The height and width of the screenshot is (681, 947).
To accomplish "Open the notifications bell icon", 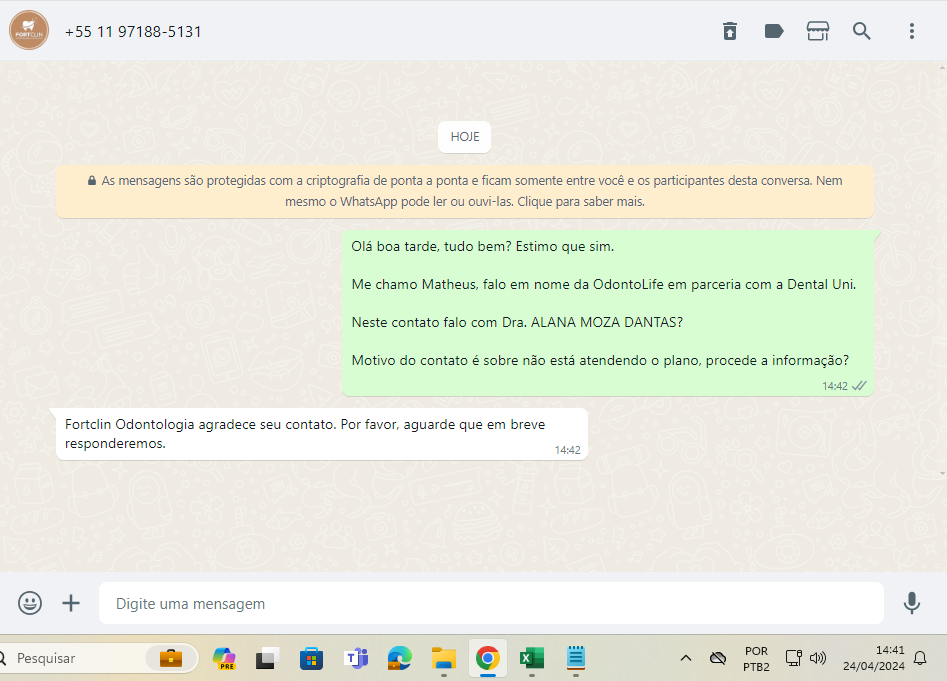I will click(x=920, y=658).
